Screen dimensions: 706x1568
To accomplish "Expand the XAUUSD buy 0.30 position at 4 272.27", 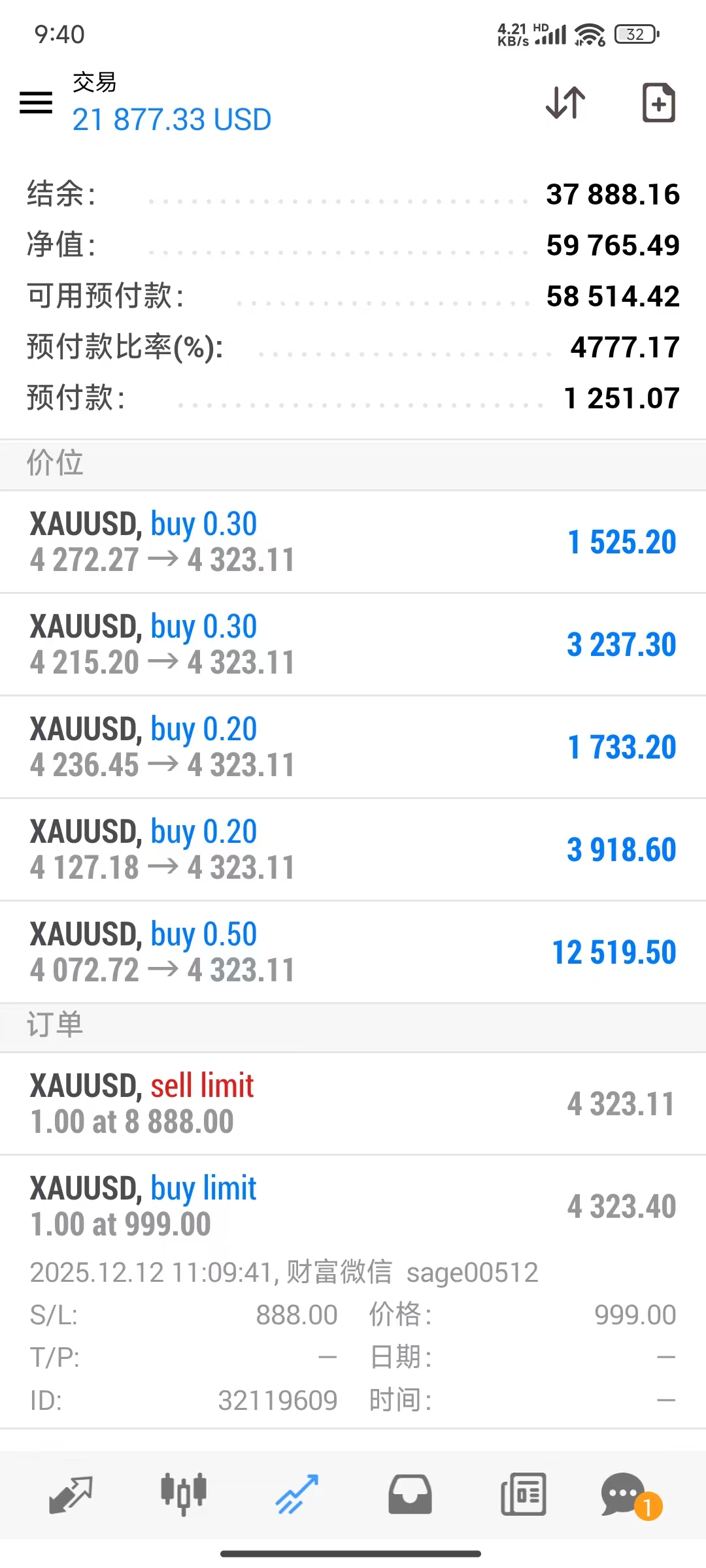I will click(353, 542).
